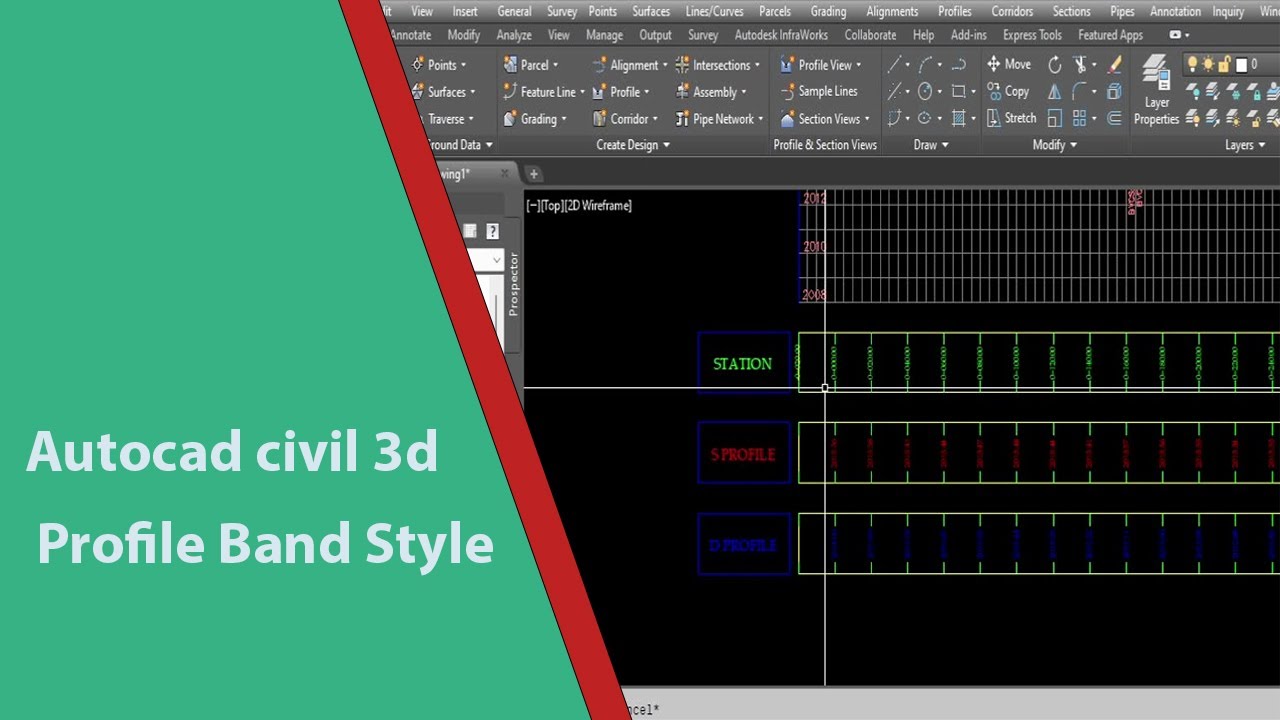Select the Arc draw tool

[x=926, y=65]
